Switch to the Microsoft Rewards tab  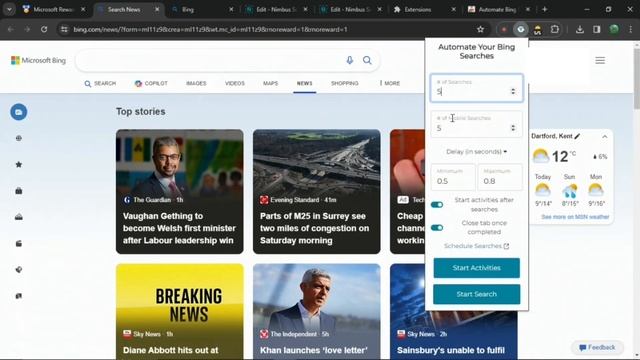pyautogui.click(x=53, y=9)
